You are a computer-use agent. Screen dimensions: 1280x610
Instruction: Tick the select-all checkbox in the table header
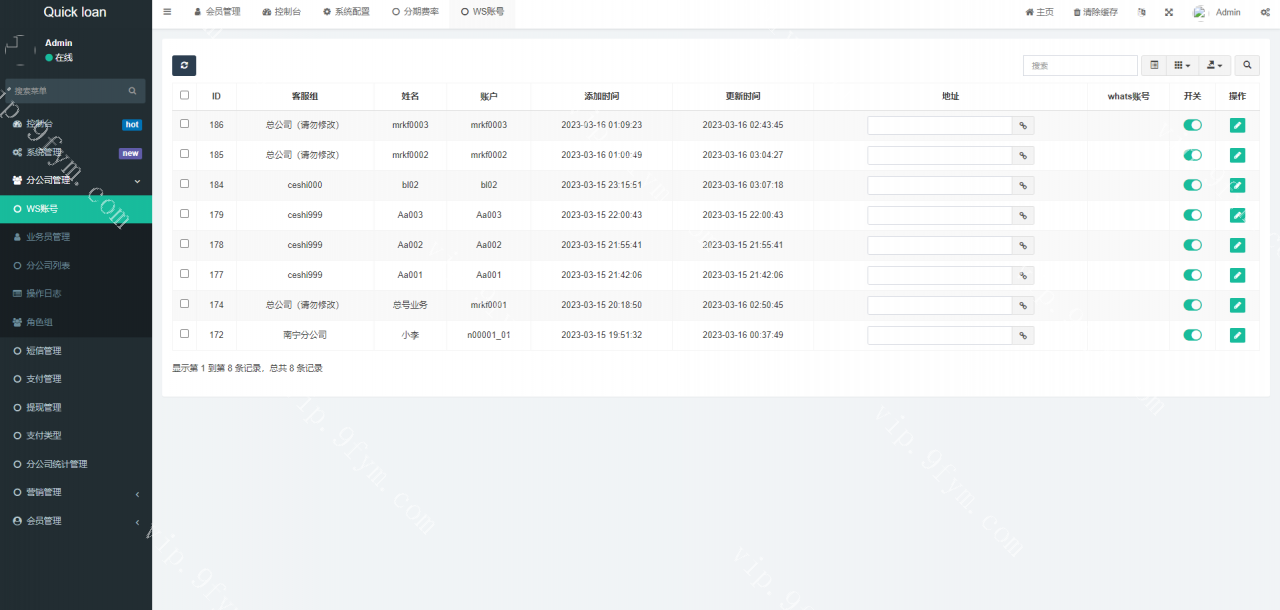click(184, 96)
